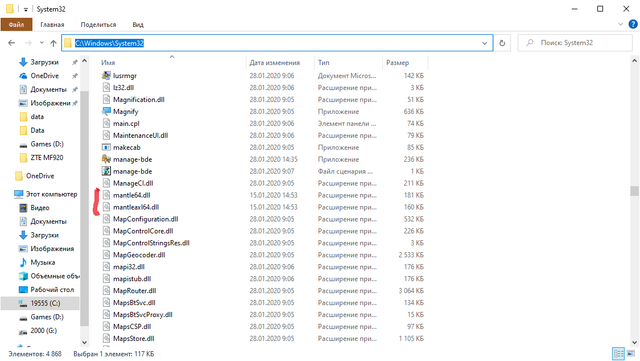This screenshot has height=361, width=640.
Task: Open the lowercase data folder
Action: click(x=37, y=116)
